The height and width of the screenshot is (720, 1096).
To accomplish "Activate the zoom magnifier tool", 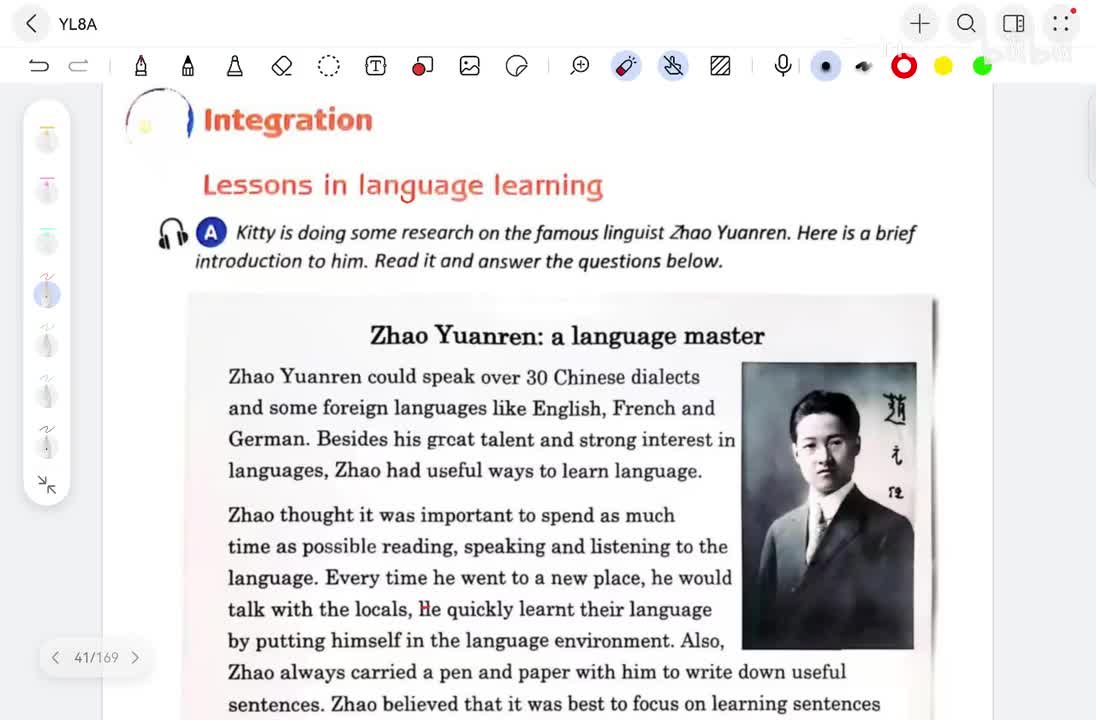I will coord(579,66).
